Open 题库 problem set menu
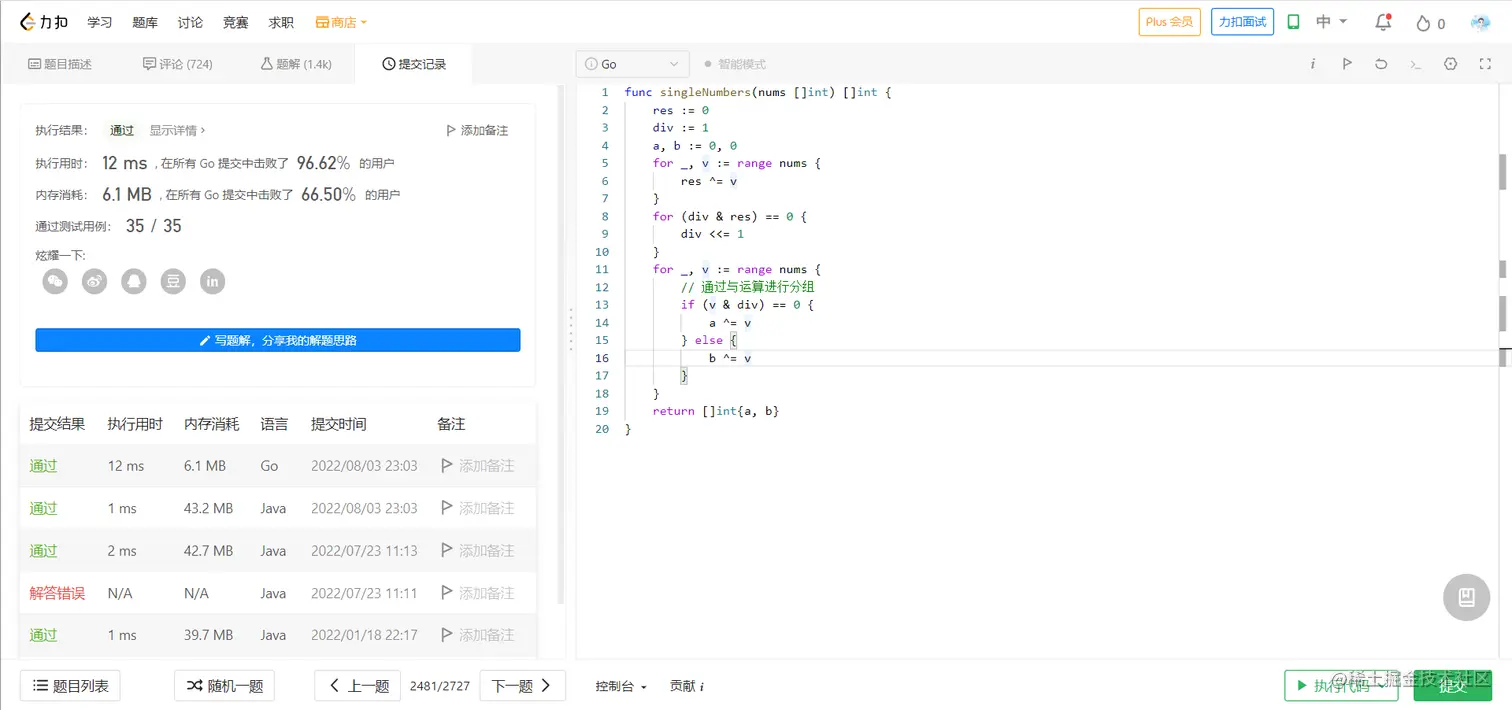 pos(145,22)
